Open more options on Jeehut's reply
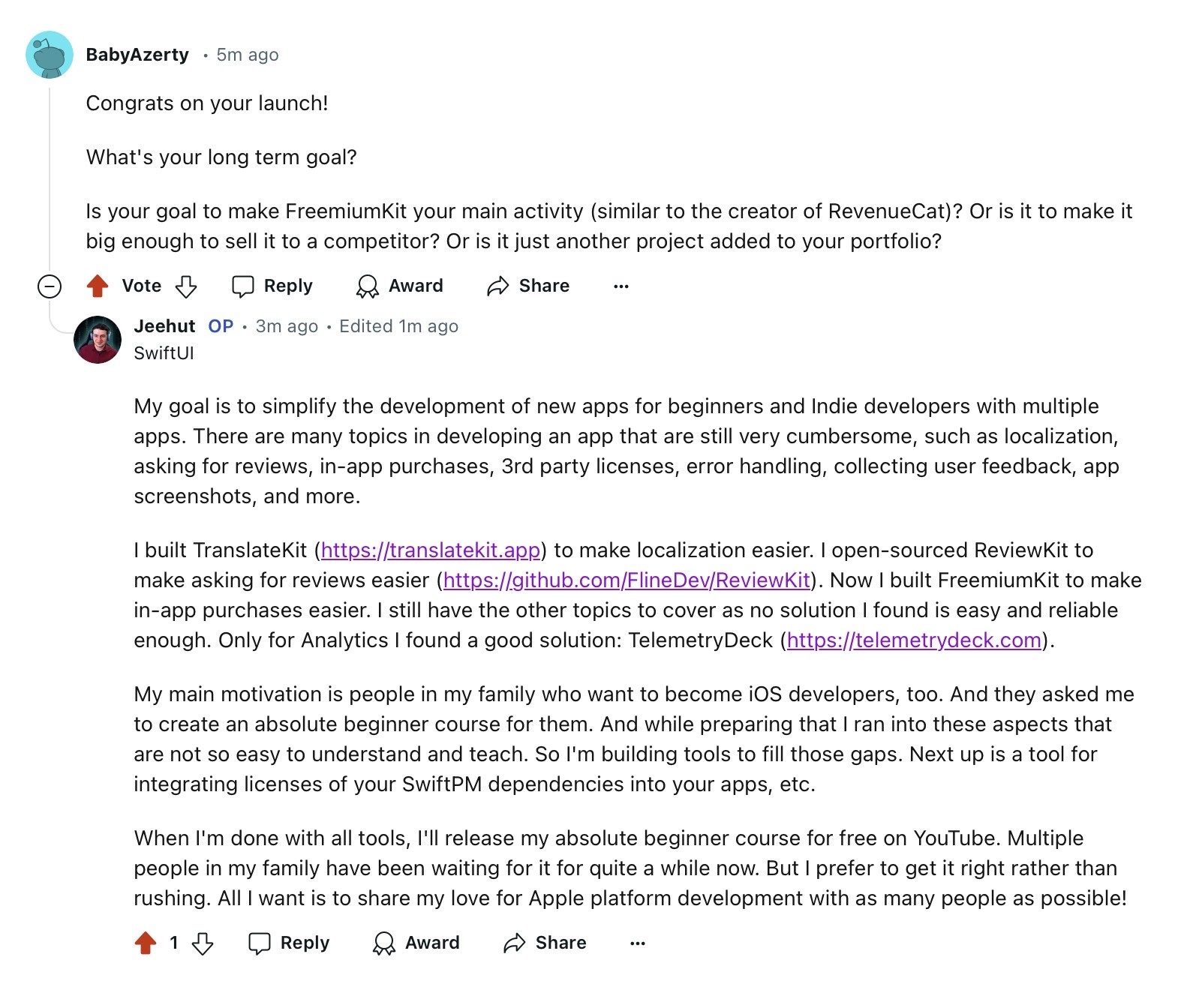The height and width of the screenshot is (1008, 1184). pyautogui.click(x=637, y=943)
